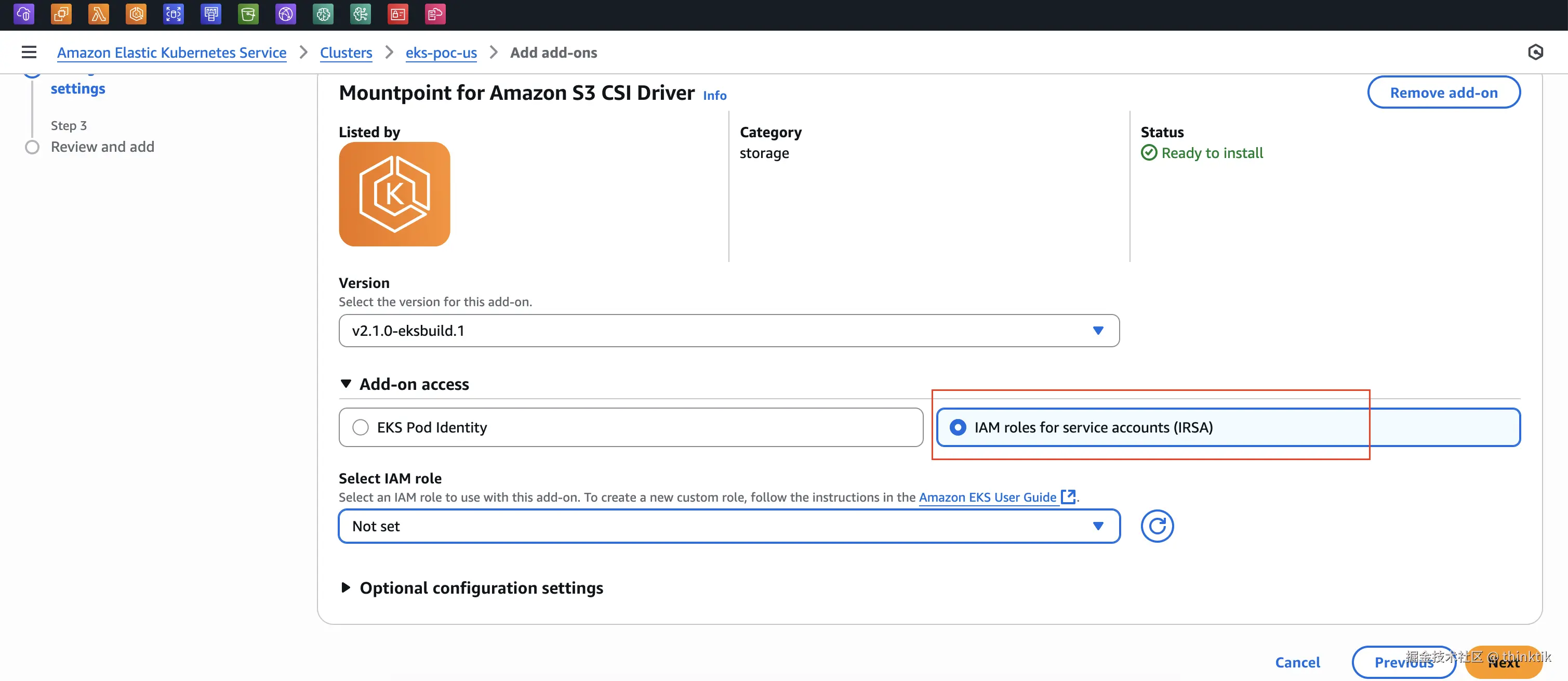Click the EC2 service shortcut icon
The height and width of the screenshot is (681, 1568).
61,14
